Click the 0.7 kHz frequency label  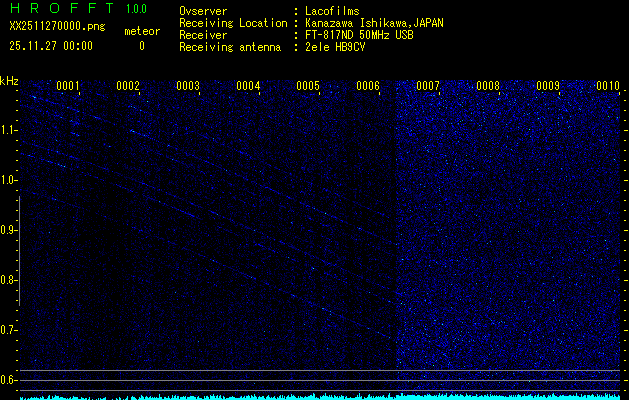click(x=9, y=330)
